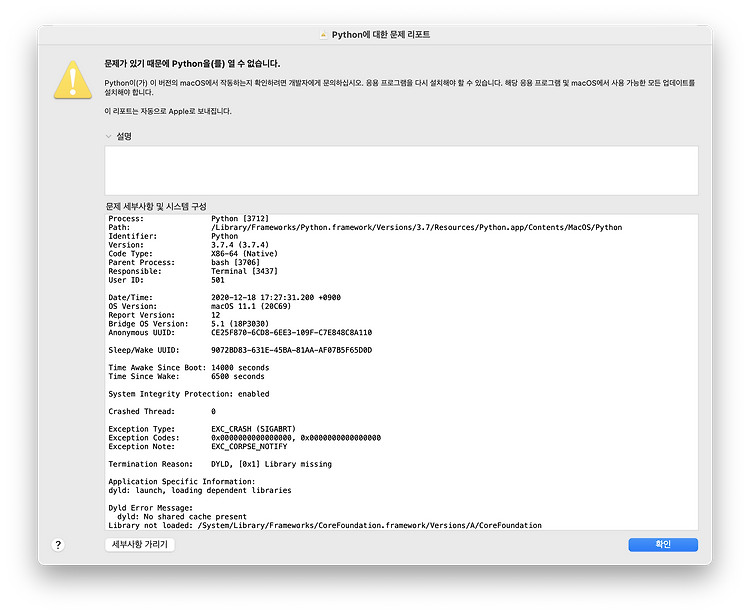Click the Date/Time 2020-12-18 line
This screenshot has width=750, height=615.
[x=224, y=297]
